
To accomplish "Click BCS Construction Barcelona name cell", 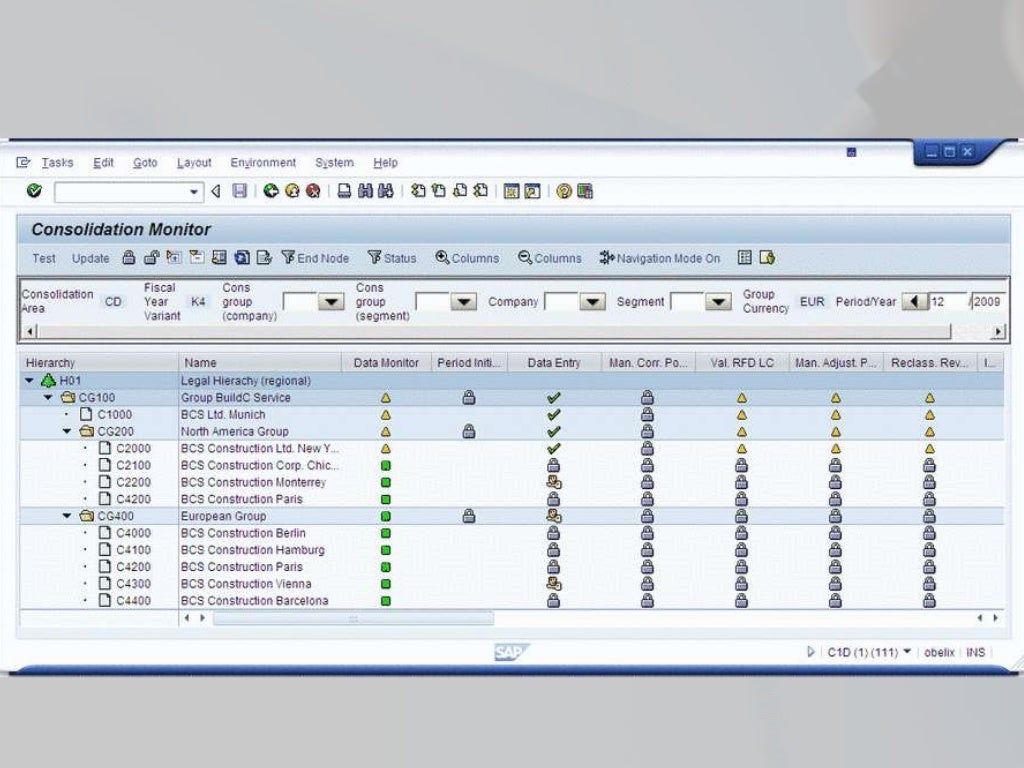I will coord(259,601).
